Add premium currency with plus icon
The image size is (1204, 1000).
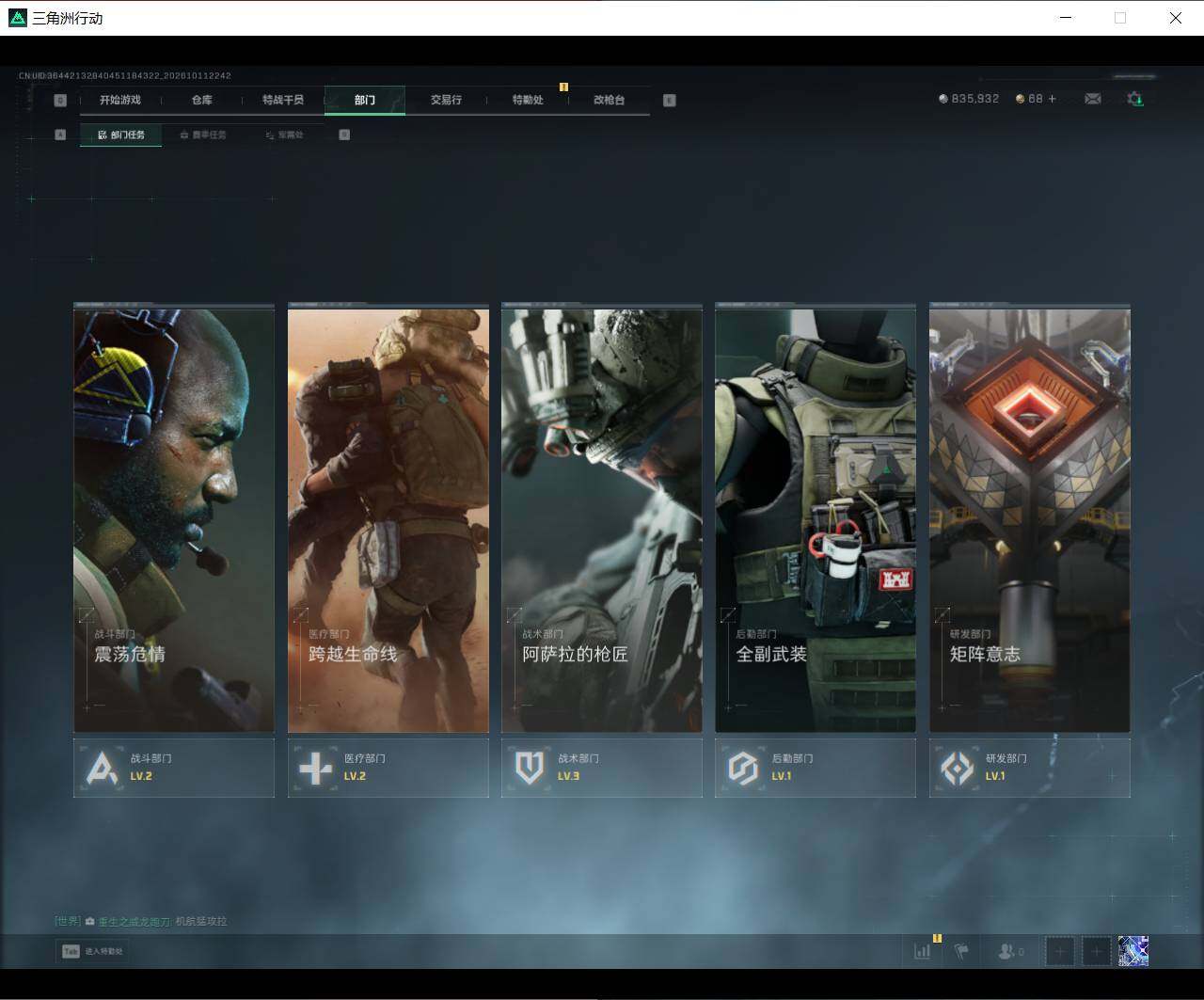(1052, 99)
